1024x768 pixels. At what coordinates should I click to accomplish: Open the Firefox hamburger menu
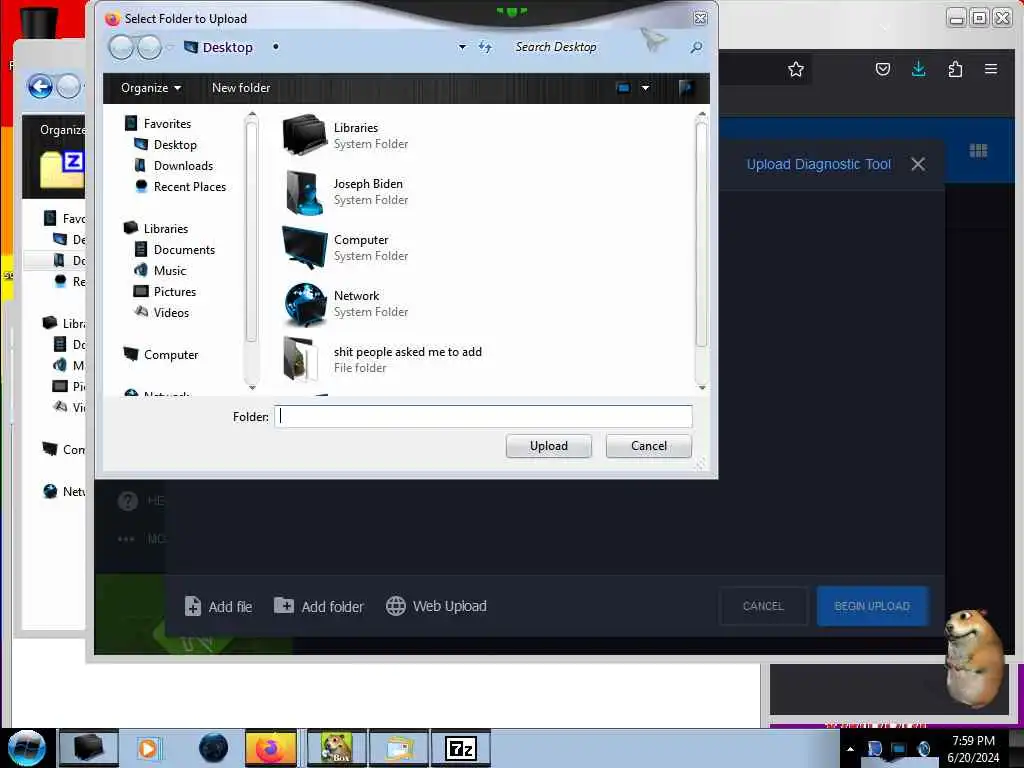point(991,69)
